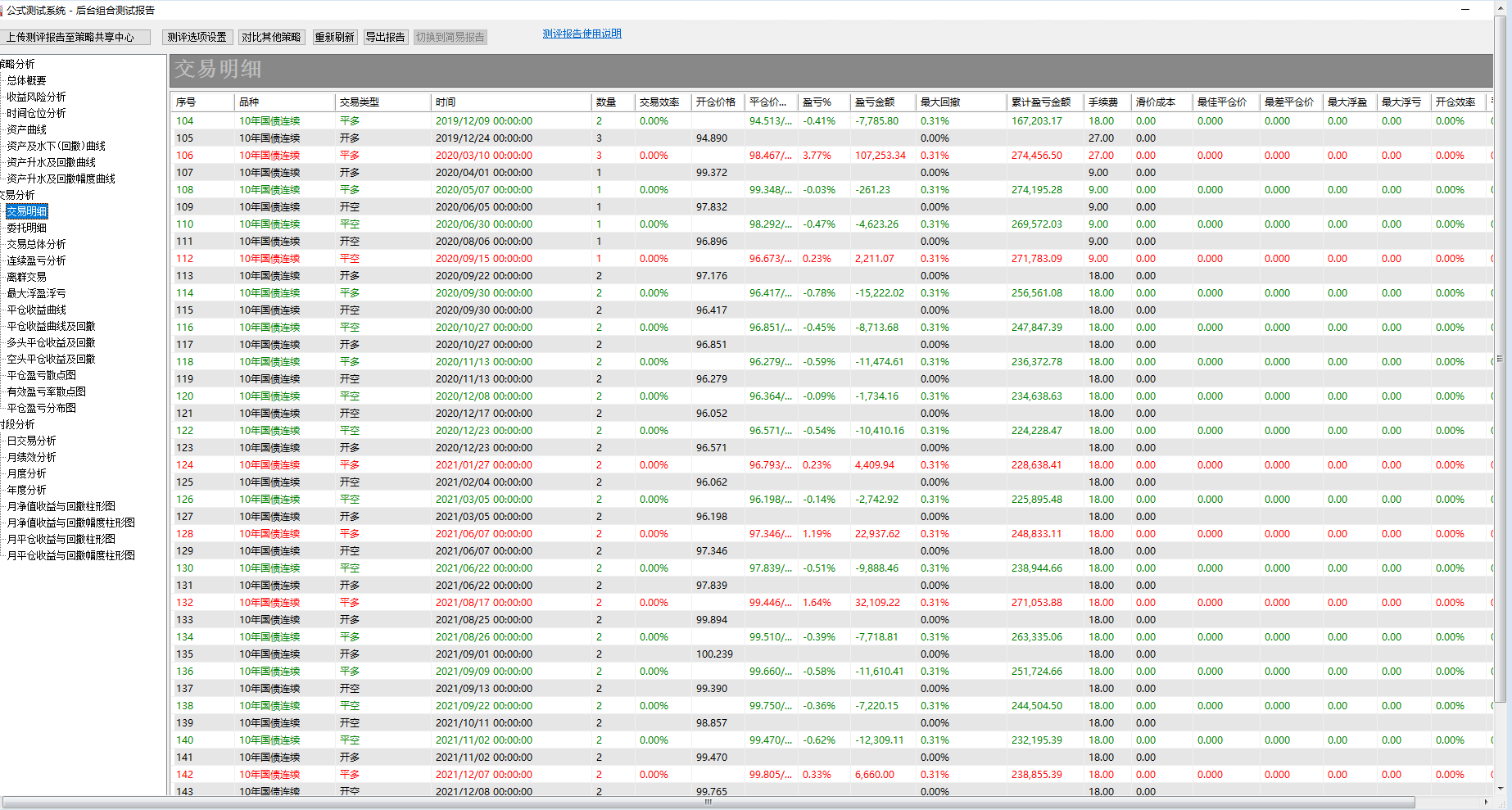Sort by 累计盈亏金额 column header
The width and height of the screenshot is (1512, 810).
tap(1044, 102)
